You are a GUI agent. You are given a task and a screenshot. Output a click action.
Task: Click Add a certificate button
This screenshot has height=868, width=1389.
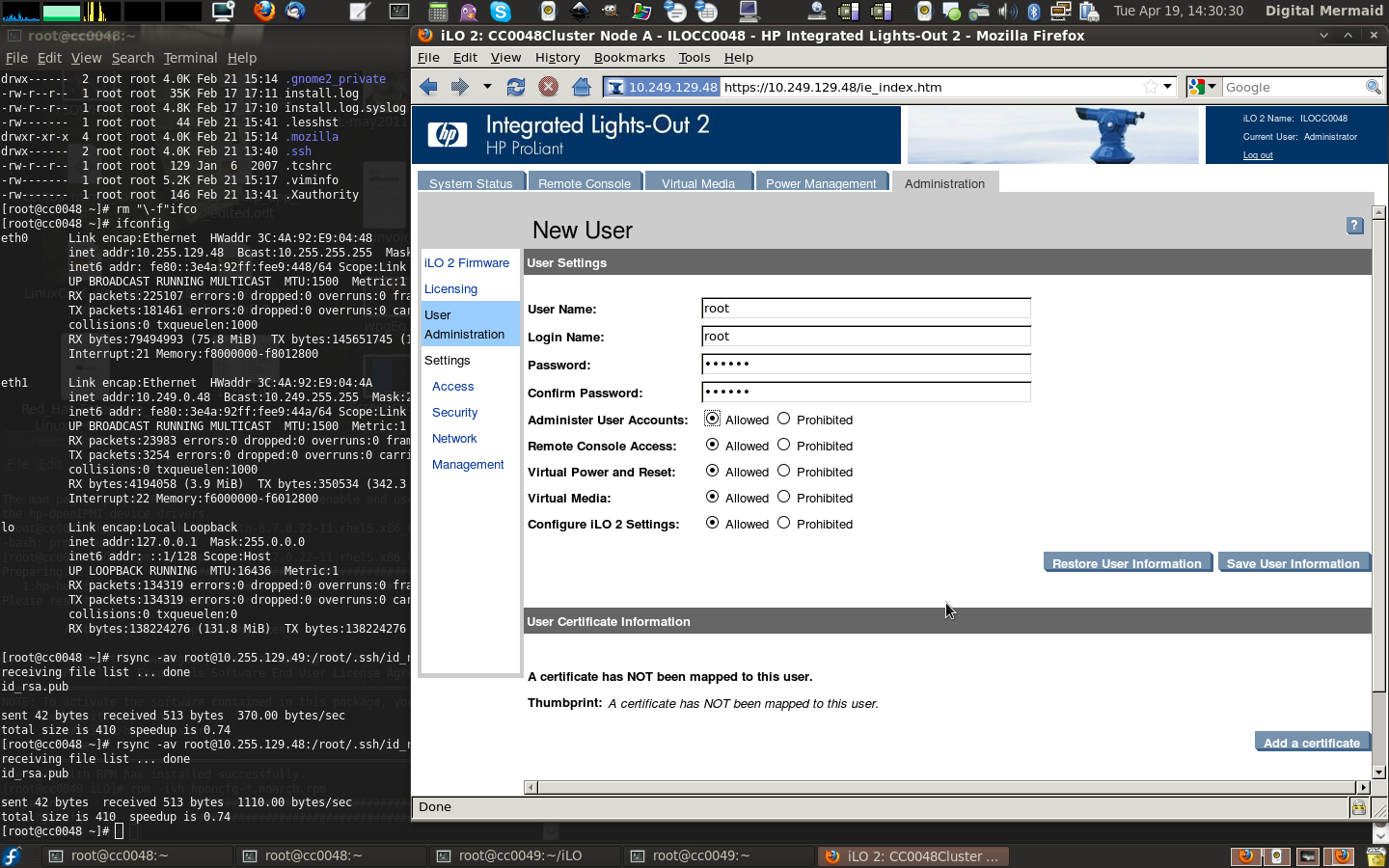pyautogui.click(x=1312, y=743)
